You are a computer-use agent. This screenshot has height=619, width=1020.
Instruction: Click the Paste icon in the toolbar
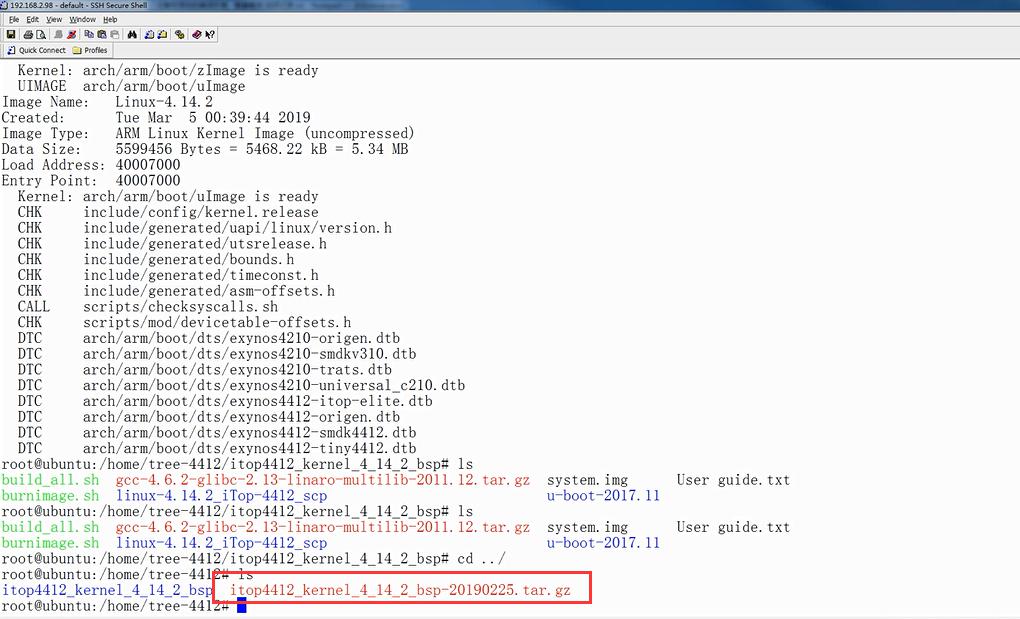point(102,34)
